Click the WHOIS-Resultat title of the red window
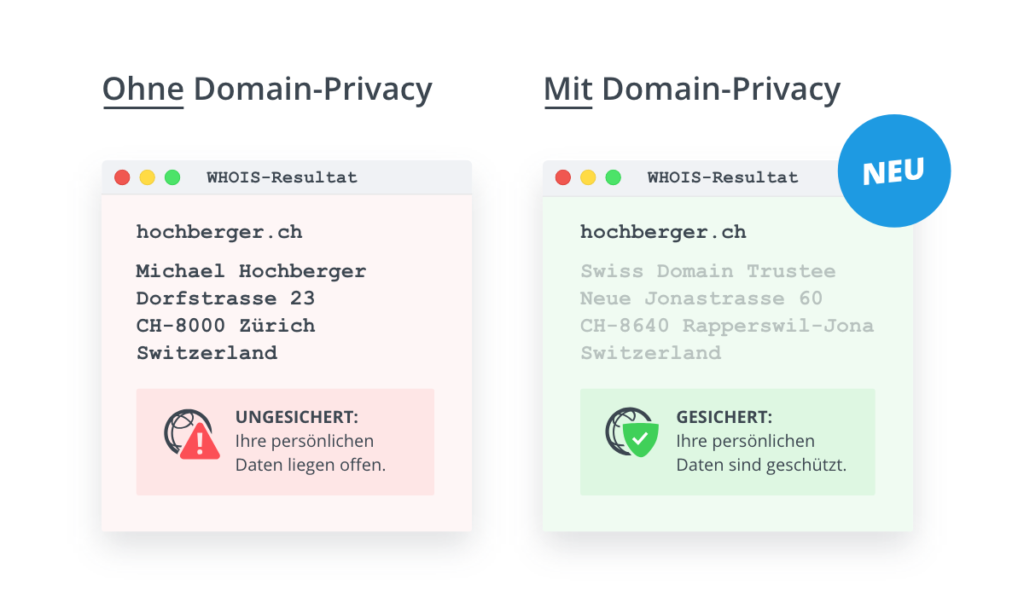Image resolution: width=1024 pixels, height=614 pixels. point(282,178)
